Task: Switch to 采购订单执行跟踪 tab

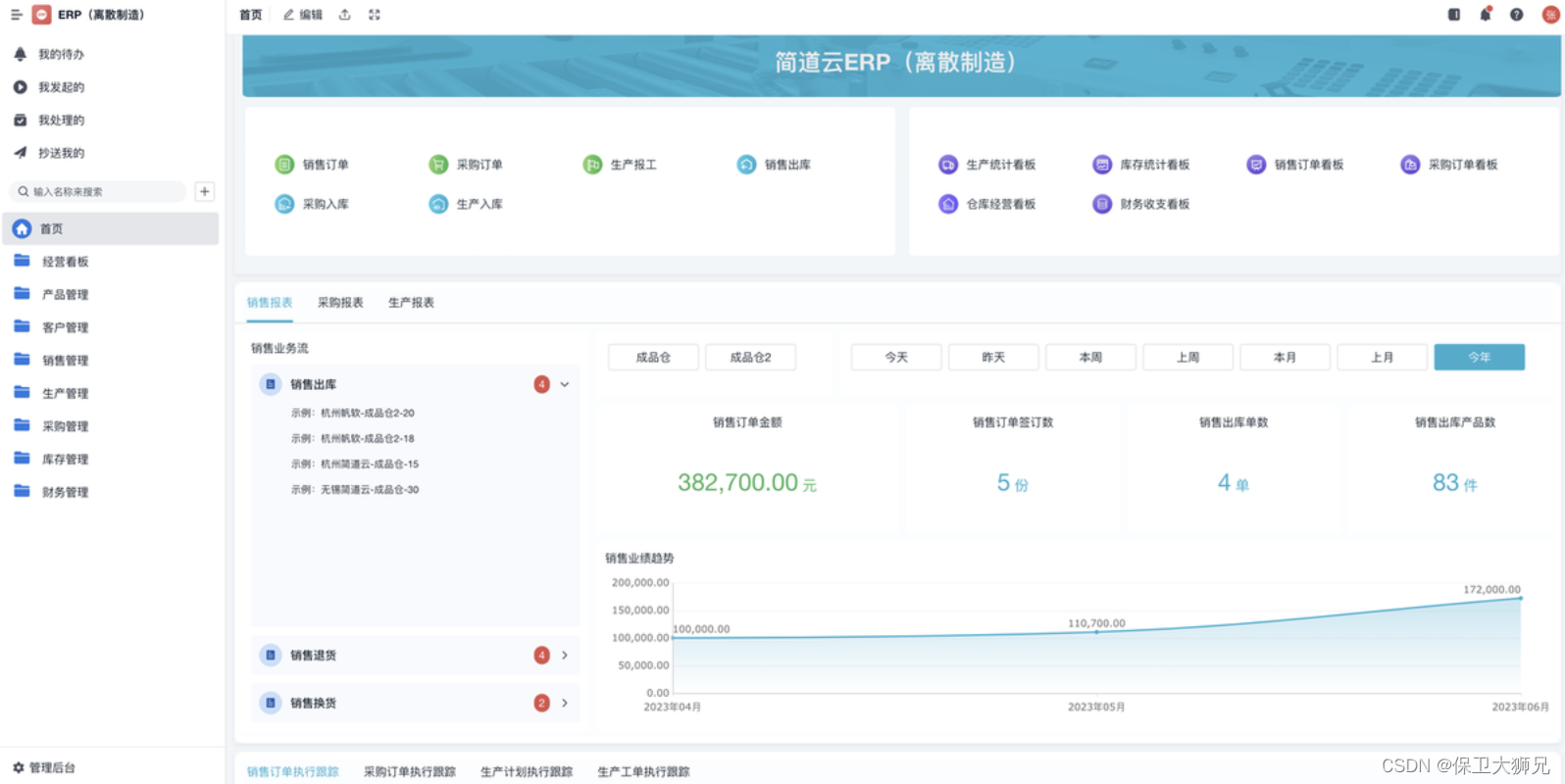Action: pyautogui.click(x=410, y=771)
